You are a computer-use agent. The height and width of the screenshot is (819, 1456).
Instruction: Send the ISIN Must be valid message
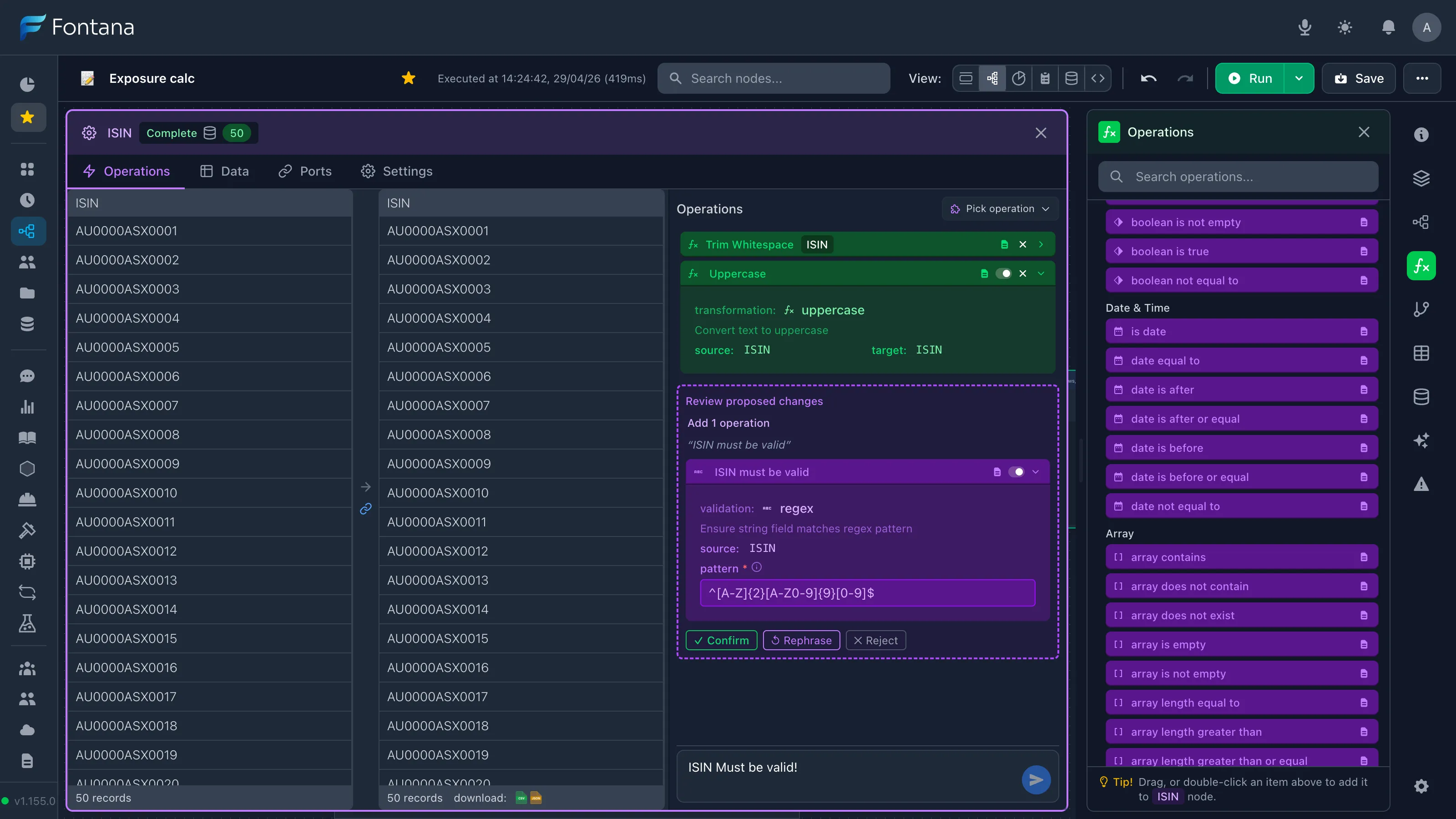(x=1036, y=780)
